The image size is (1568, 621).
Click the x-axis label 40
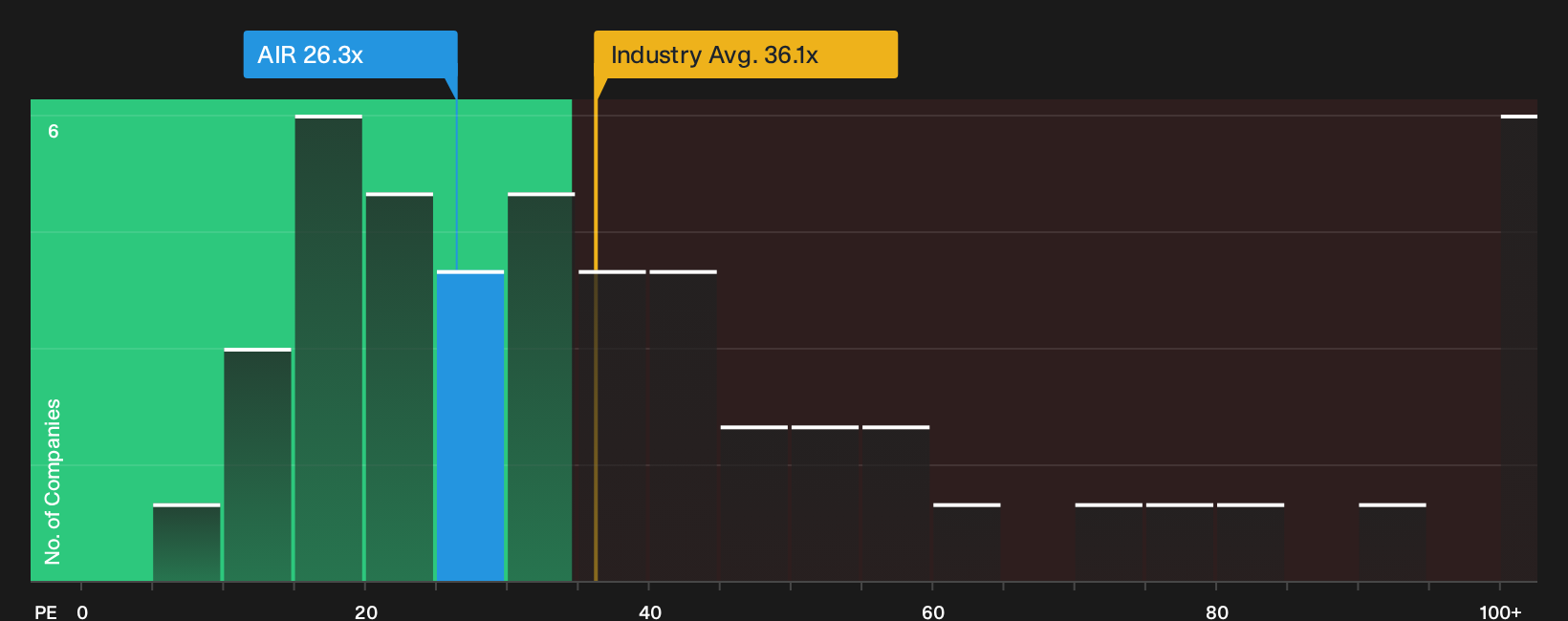pos(650,611)
